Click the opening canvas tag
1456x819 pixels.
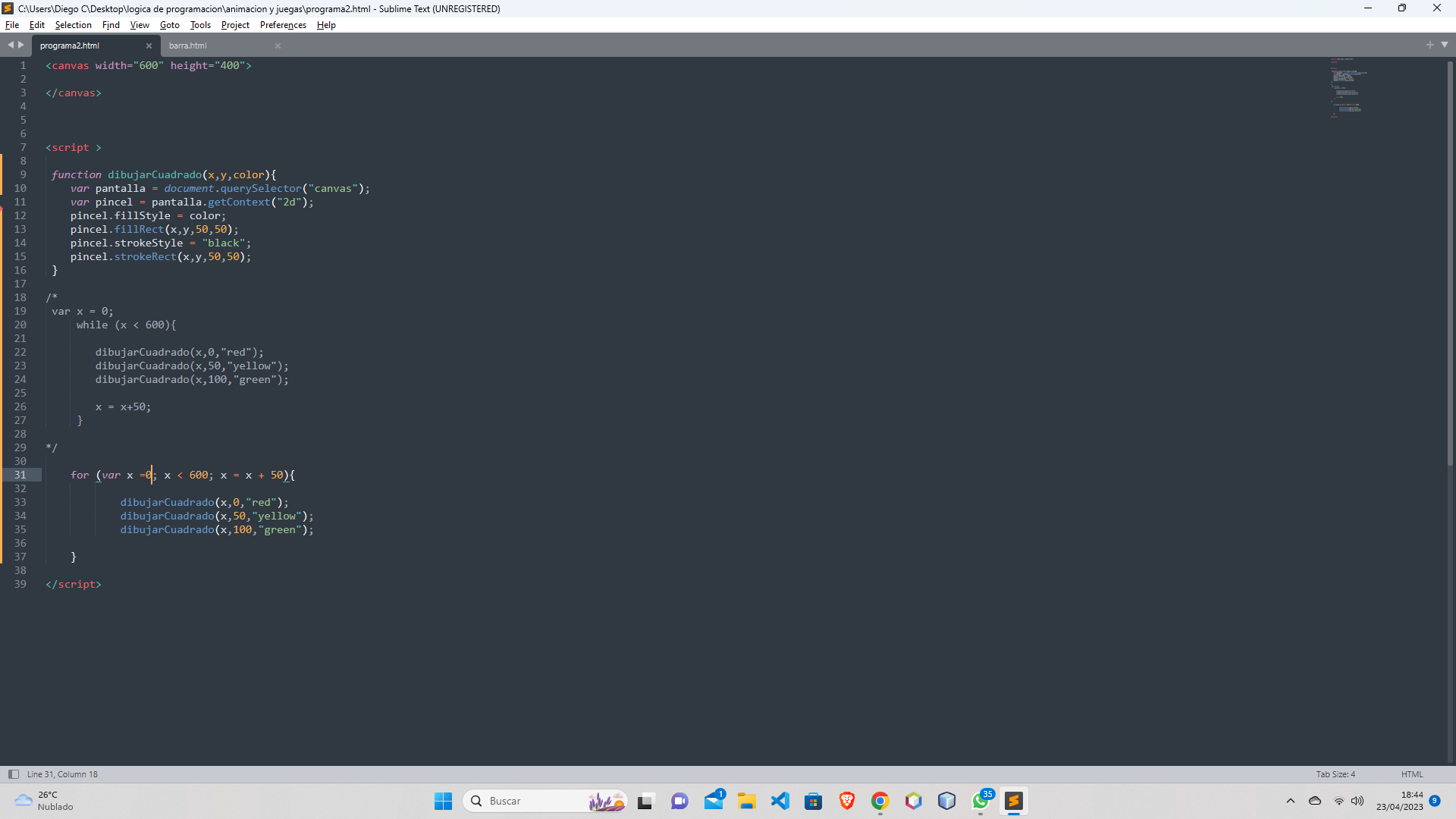coord(149,65)
